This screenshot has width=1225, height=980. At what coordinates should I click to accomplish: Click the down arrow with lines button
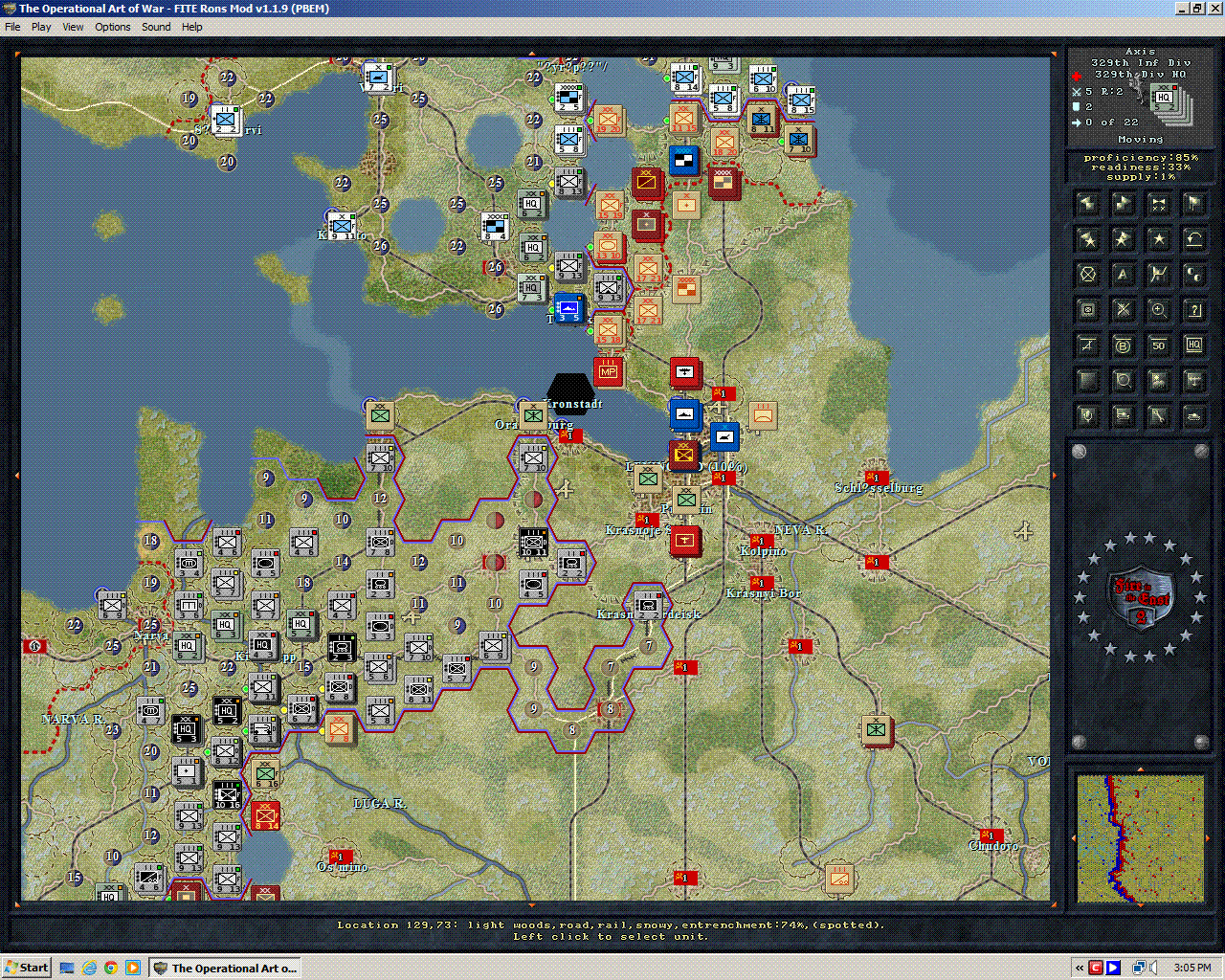1193,381
